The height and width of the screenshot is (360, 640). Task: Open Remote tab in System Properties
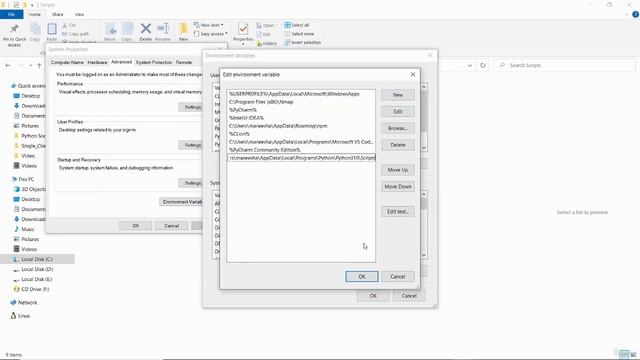(184, 62)
